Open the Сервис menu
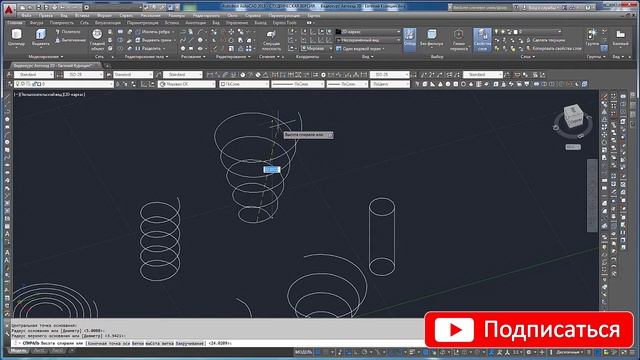This screenshot has height=360, width=640. pos(126,16)
